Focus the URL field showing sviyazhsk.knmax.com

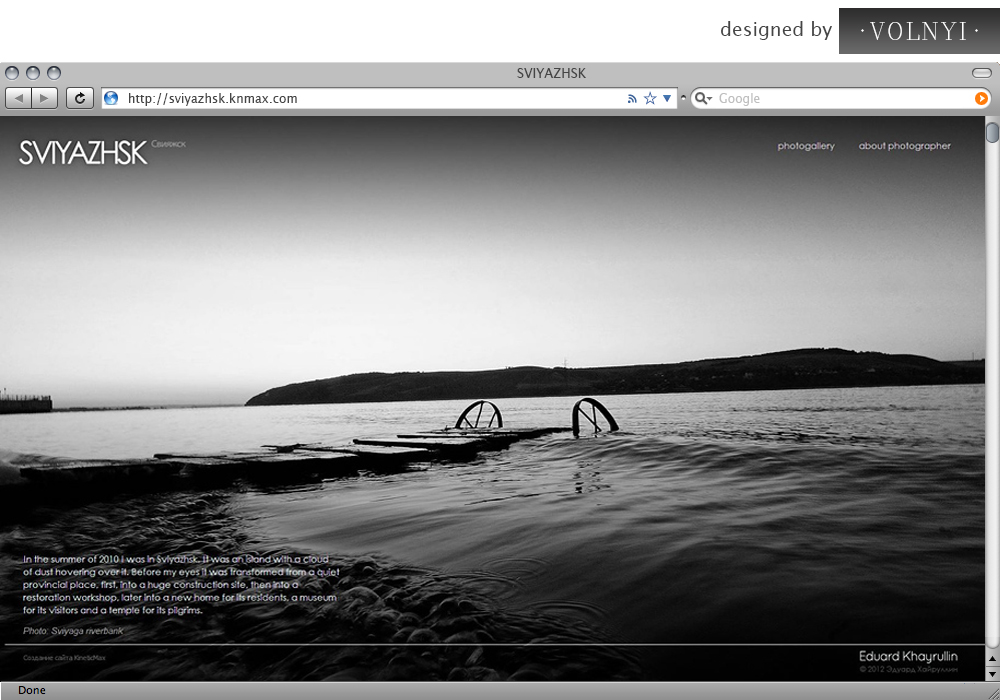click(x=389, y=98)
